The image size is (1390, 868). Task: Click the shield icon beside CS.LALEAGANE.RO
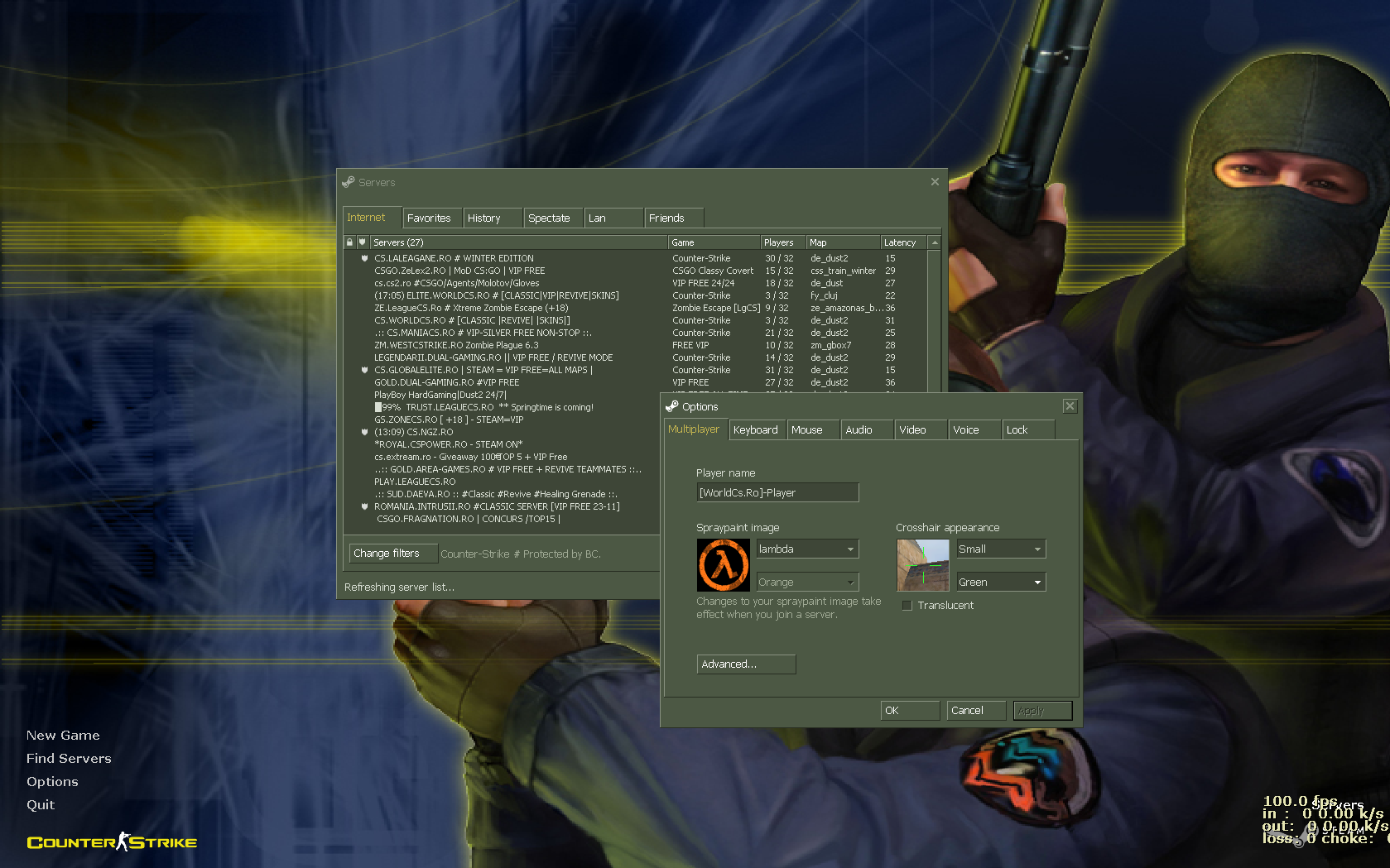(x=364, y=257)
